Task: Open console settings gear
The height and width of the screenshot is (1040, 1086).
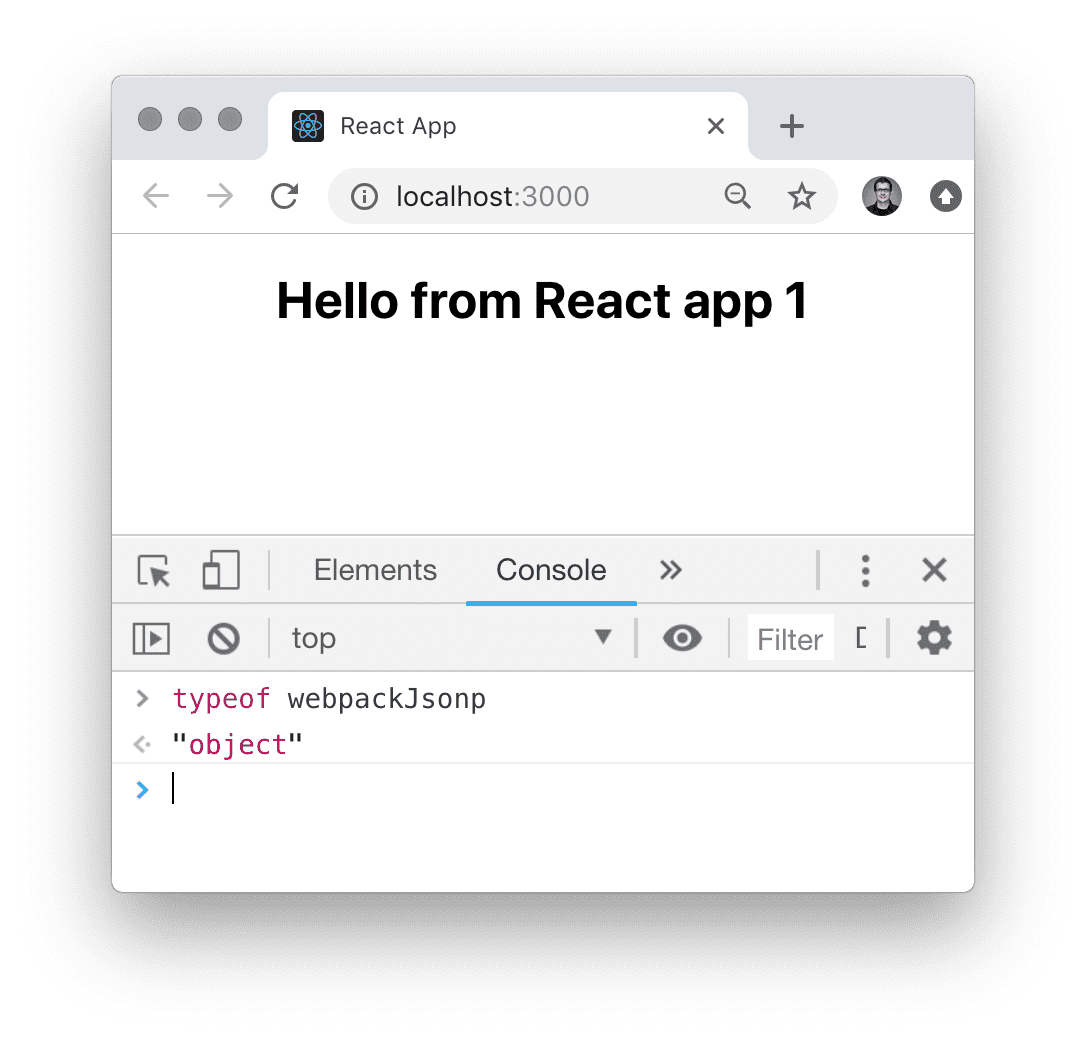Action: (x=934, y=638)
